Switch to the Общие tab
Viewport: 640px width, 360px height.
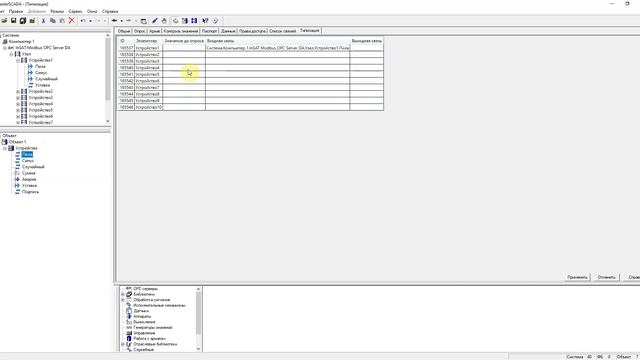pyautogui.click(x=124, y=31)
